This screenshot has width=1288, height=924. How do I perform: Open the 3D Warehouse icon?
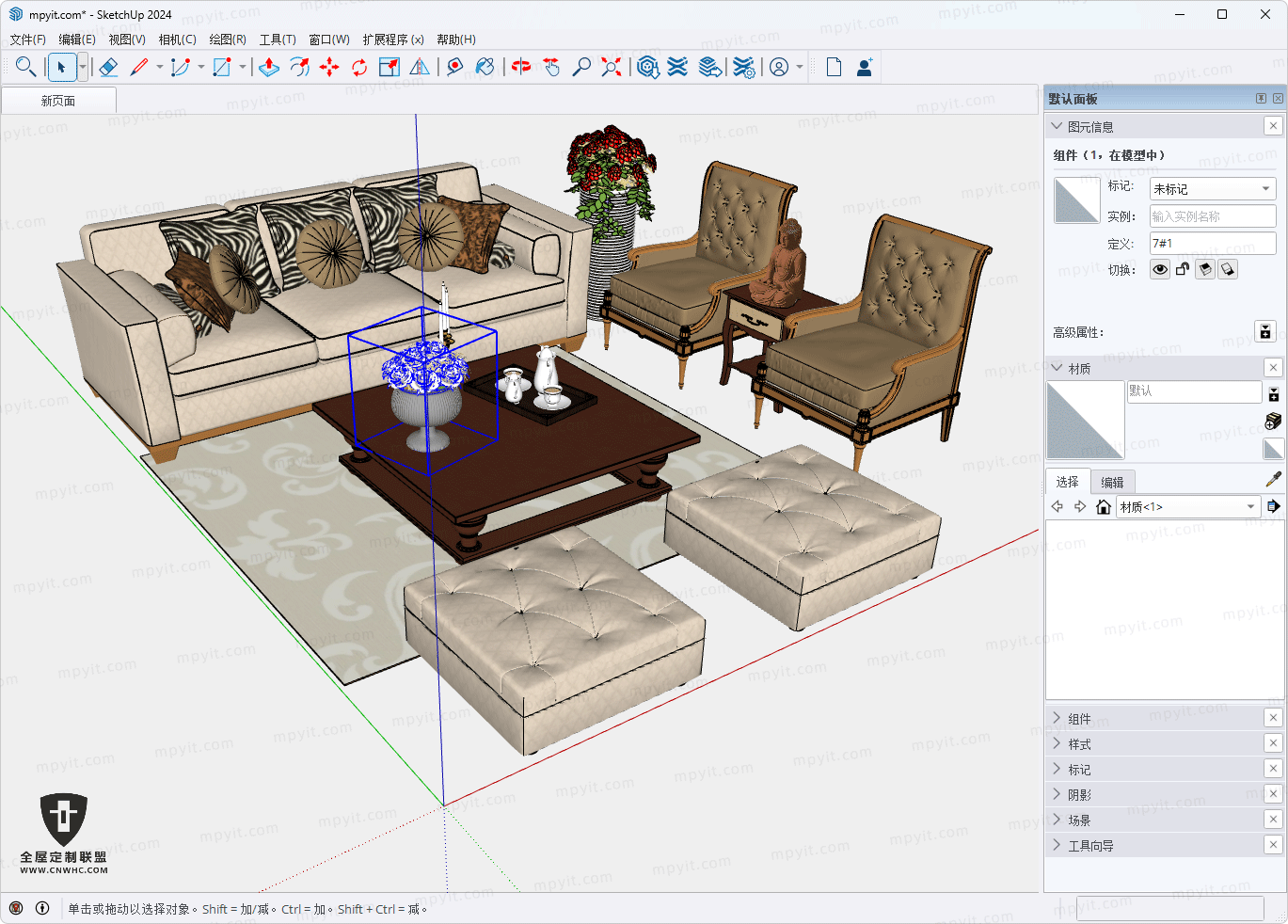(x=647, y=67)
